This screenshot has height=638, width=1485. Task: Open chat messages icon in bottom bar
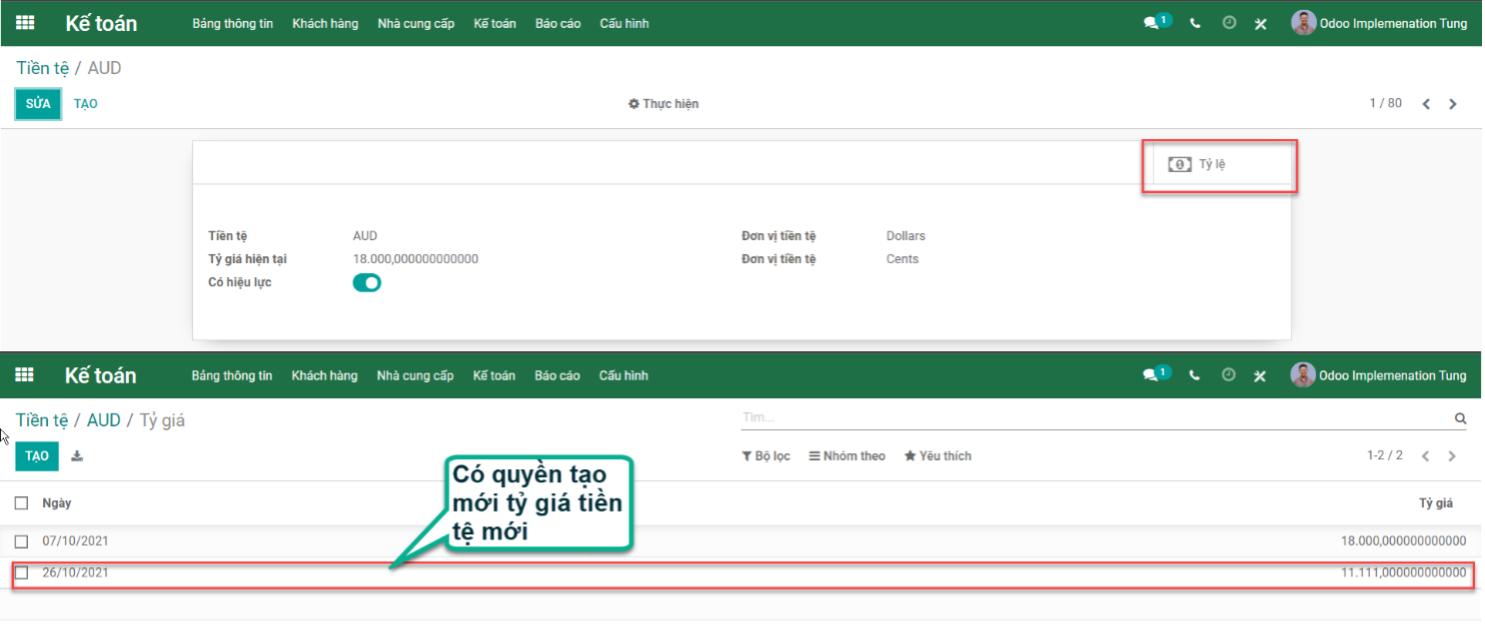point(1156,374)
